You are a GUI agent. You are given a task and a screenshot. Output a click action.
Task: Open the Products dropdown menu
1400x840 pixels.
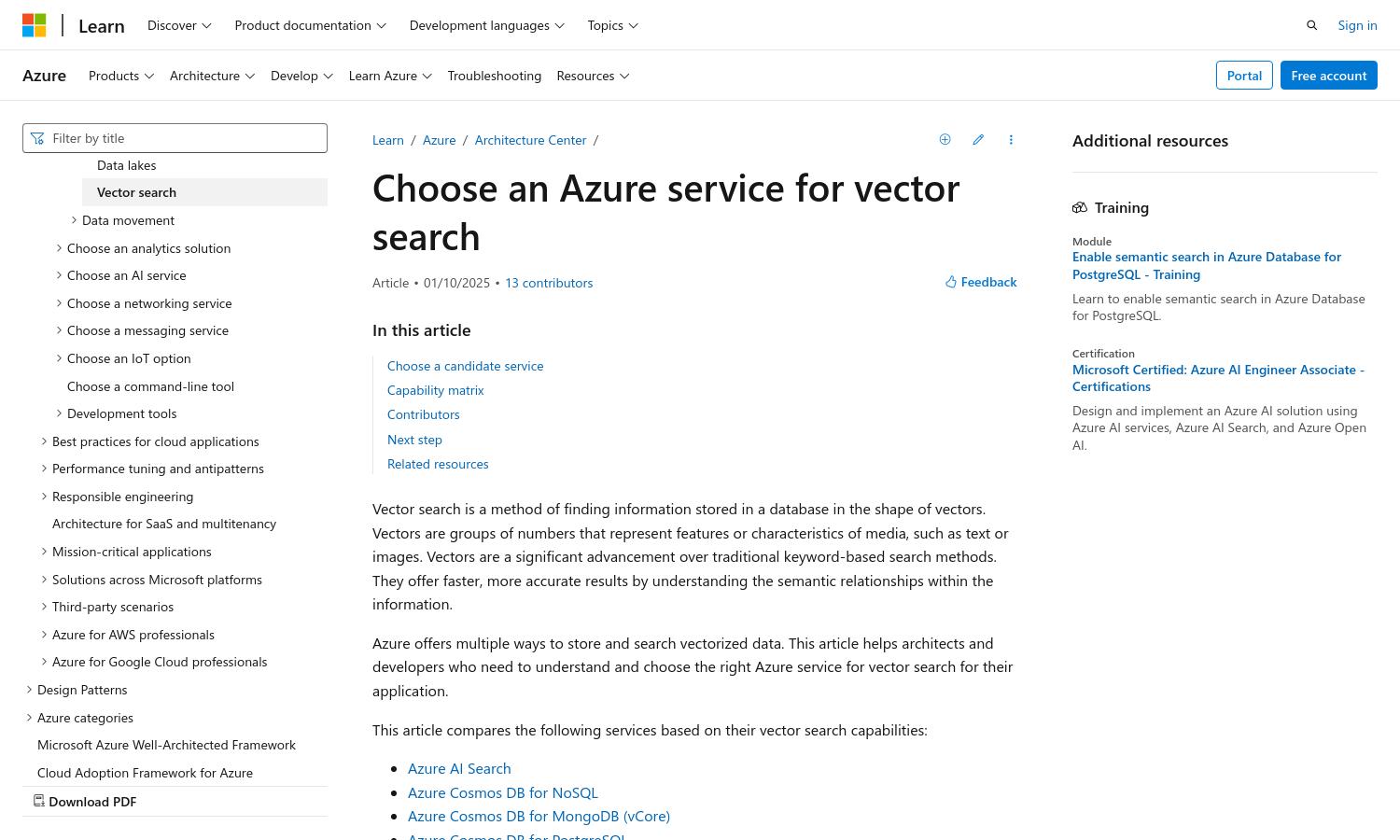tap(120, 76)
